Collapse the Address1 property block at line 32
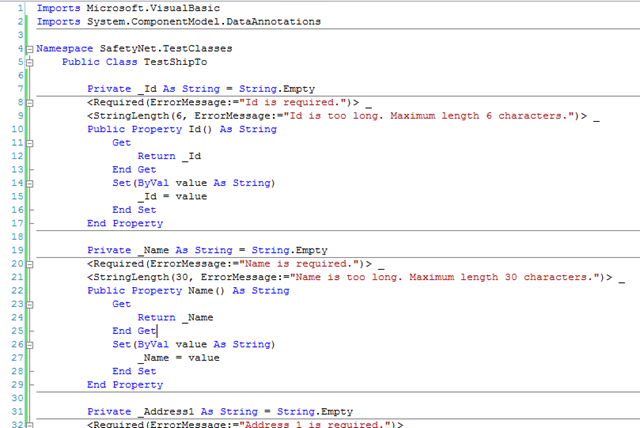Screen dimensions: 640x428 29,425
